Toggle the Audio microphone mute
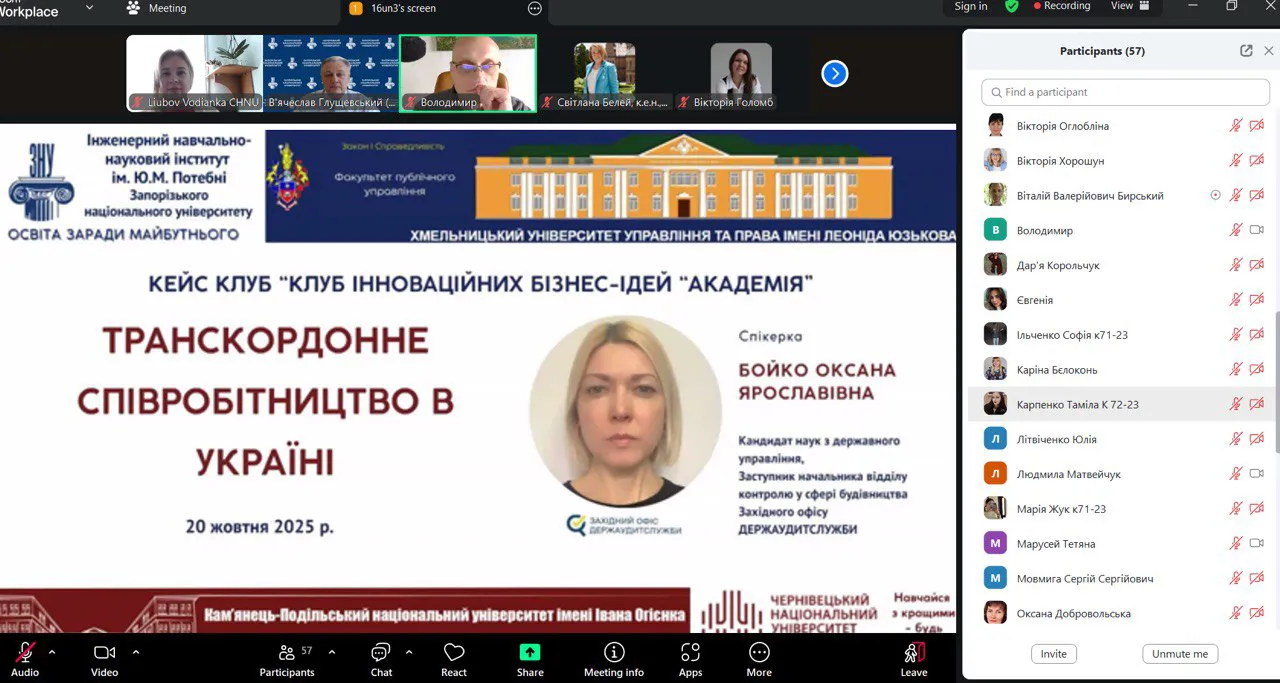Image resolution: width=1280 pixels, height=683 pixels. click(x=25, y=653)
